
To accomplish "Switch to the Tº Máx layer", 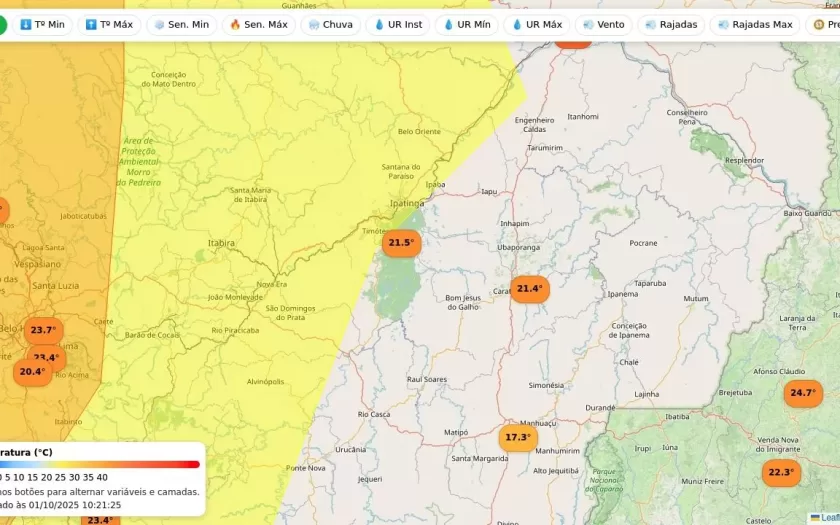I will (x=109, y=24).
